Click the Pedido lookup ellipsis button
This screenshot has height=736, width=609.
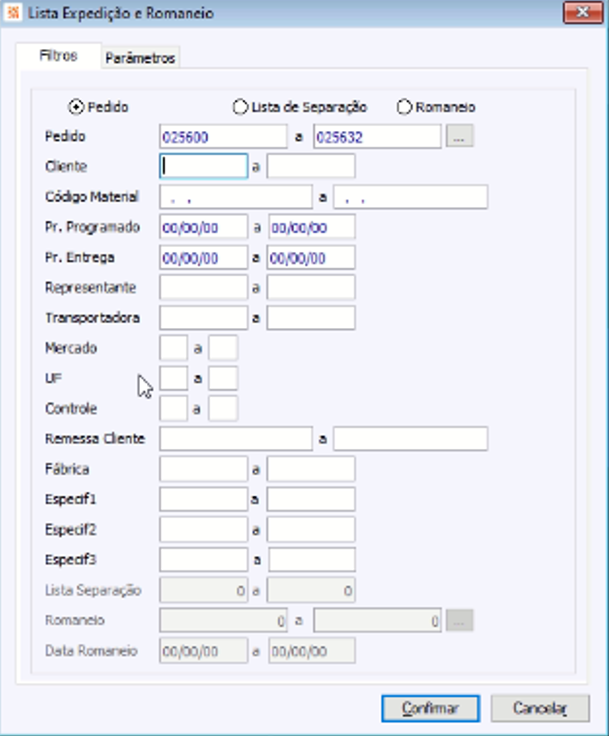coord(459,137)
